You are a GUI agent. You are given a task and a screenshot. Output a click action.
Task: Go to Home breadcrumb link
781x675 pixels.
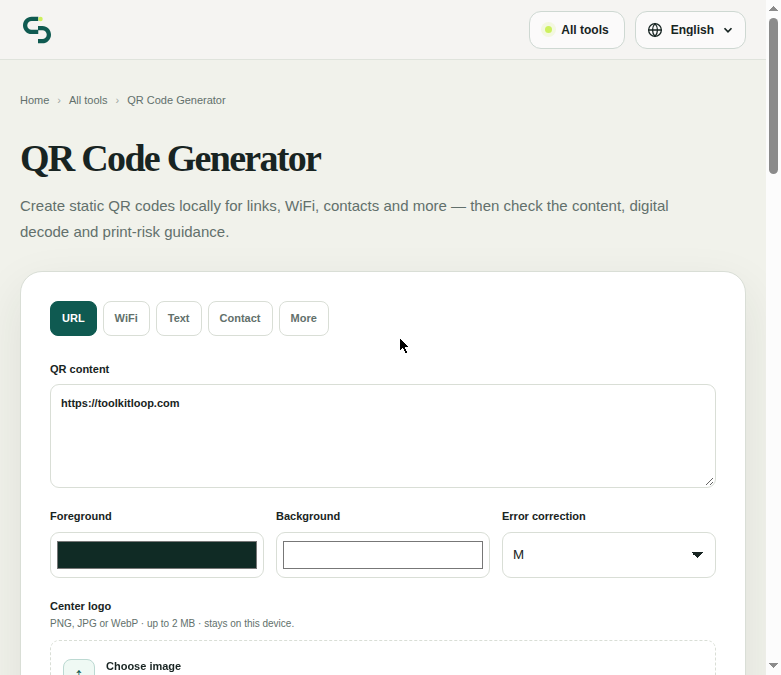coord(34,100)
